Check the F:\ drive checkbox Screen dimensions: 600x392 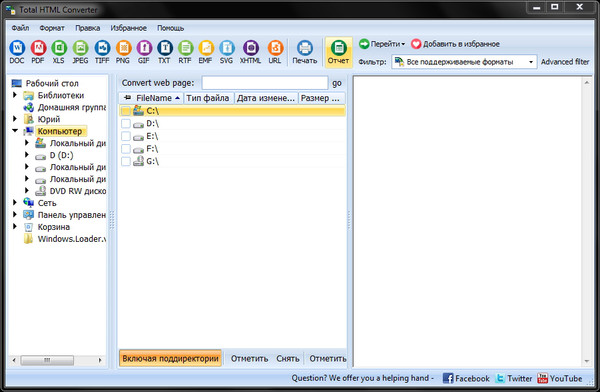pyautogui.click(x=126, y=149)
